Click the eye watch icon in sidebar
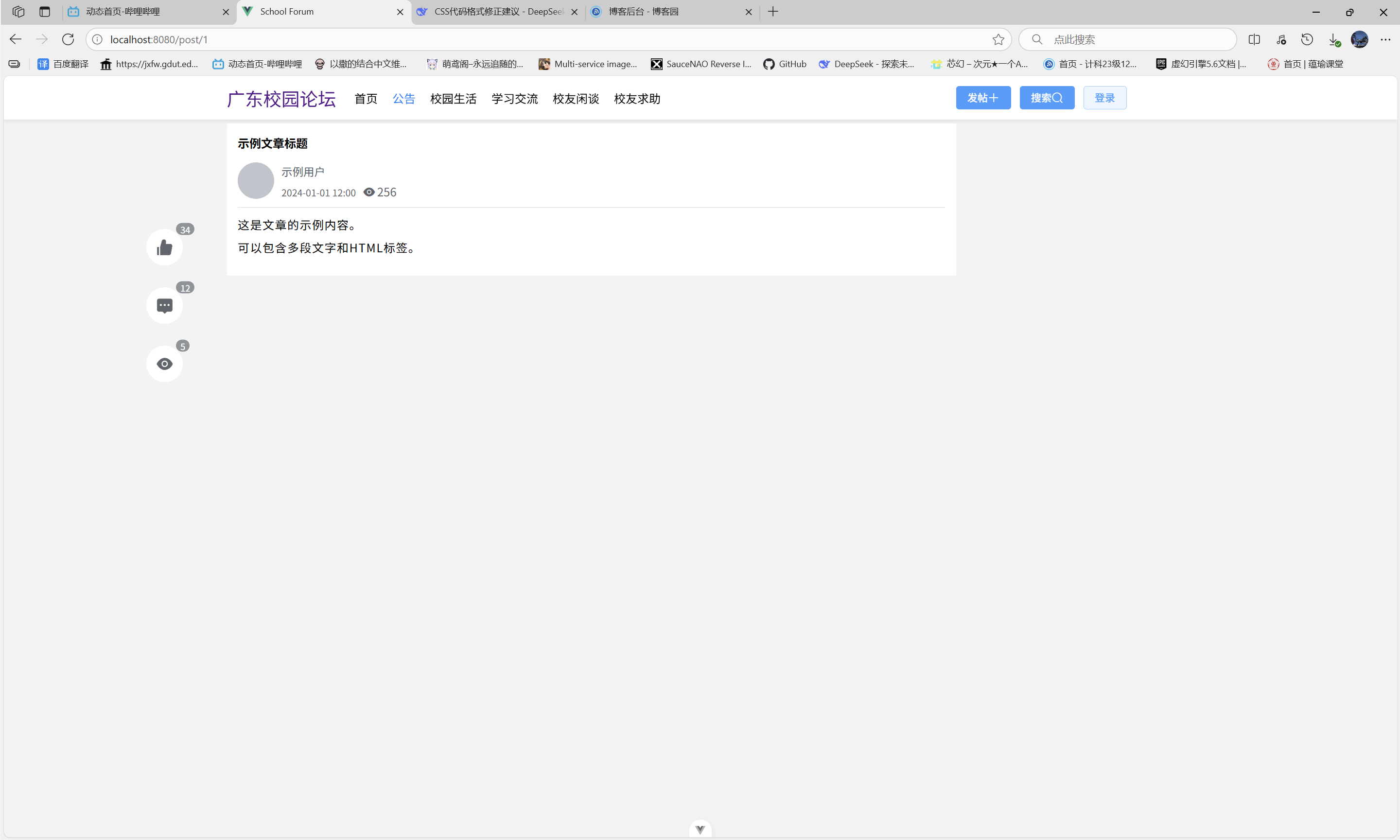 tap(164, 364)
